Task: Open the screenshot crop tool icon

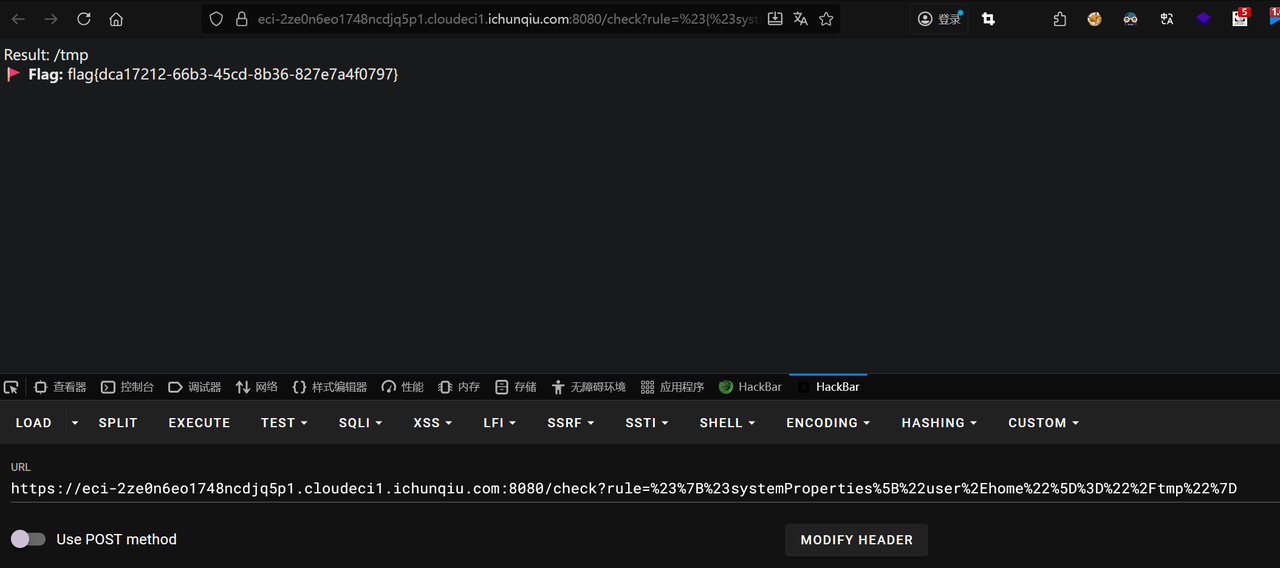Action: [988, 19]
